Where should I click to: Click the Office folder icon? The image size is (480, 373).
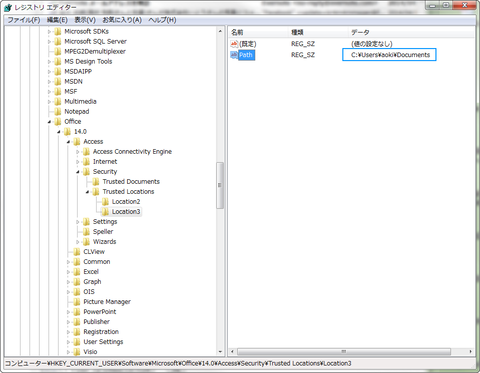[58, 122]
